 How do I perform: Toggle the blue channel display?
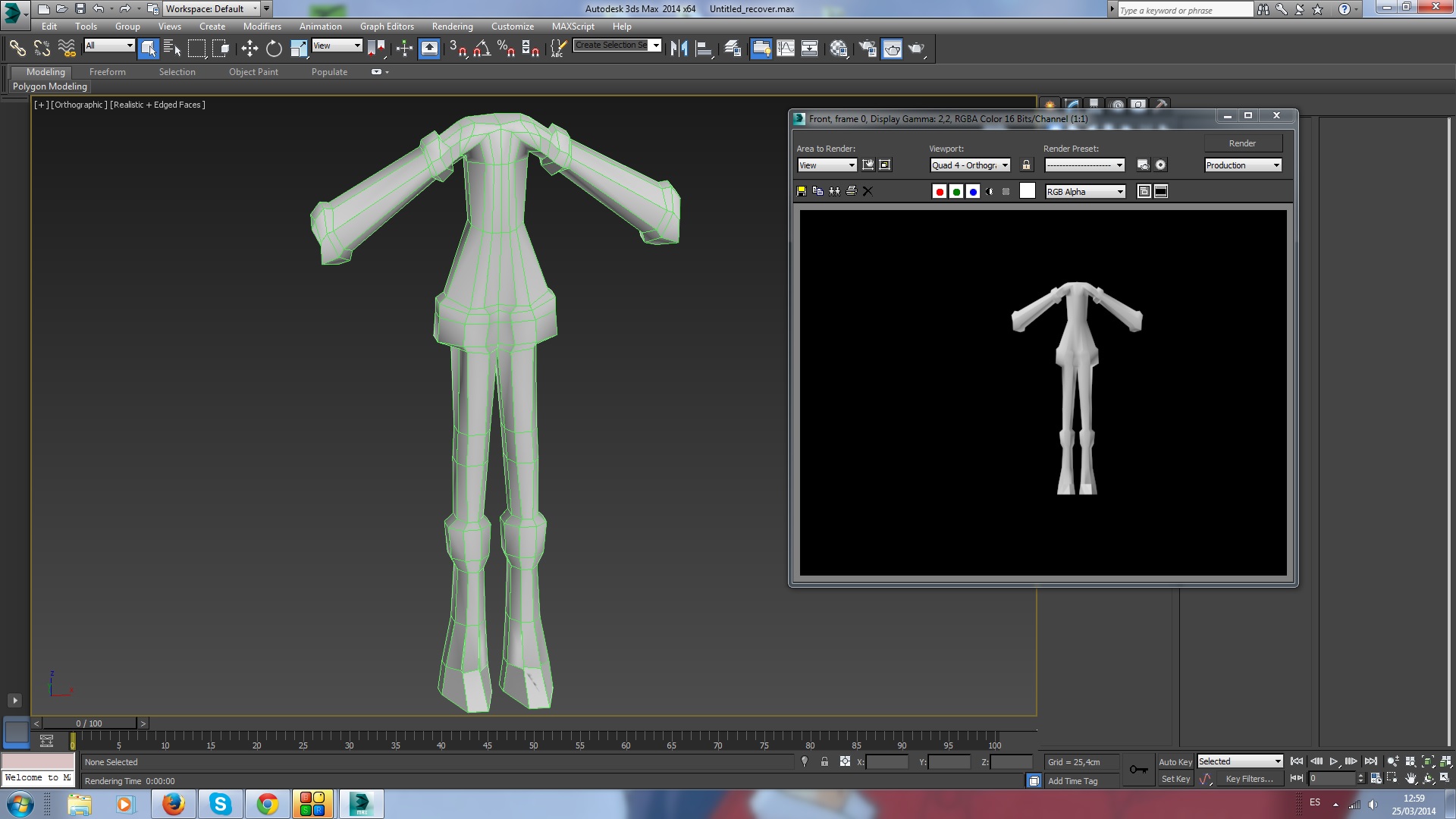tap(973, 192)
